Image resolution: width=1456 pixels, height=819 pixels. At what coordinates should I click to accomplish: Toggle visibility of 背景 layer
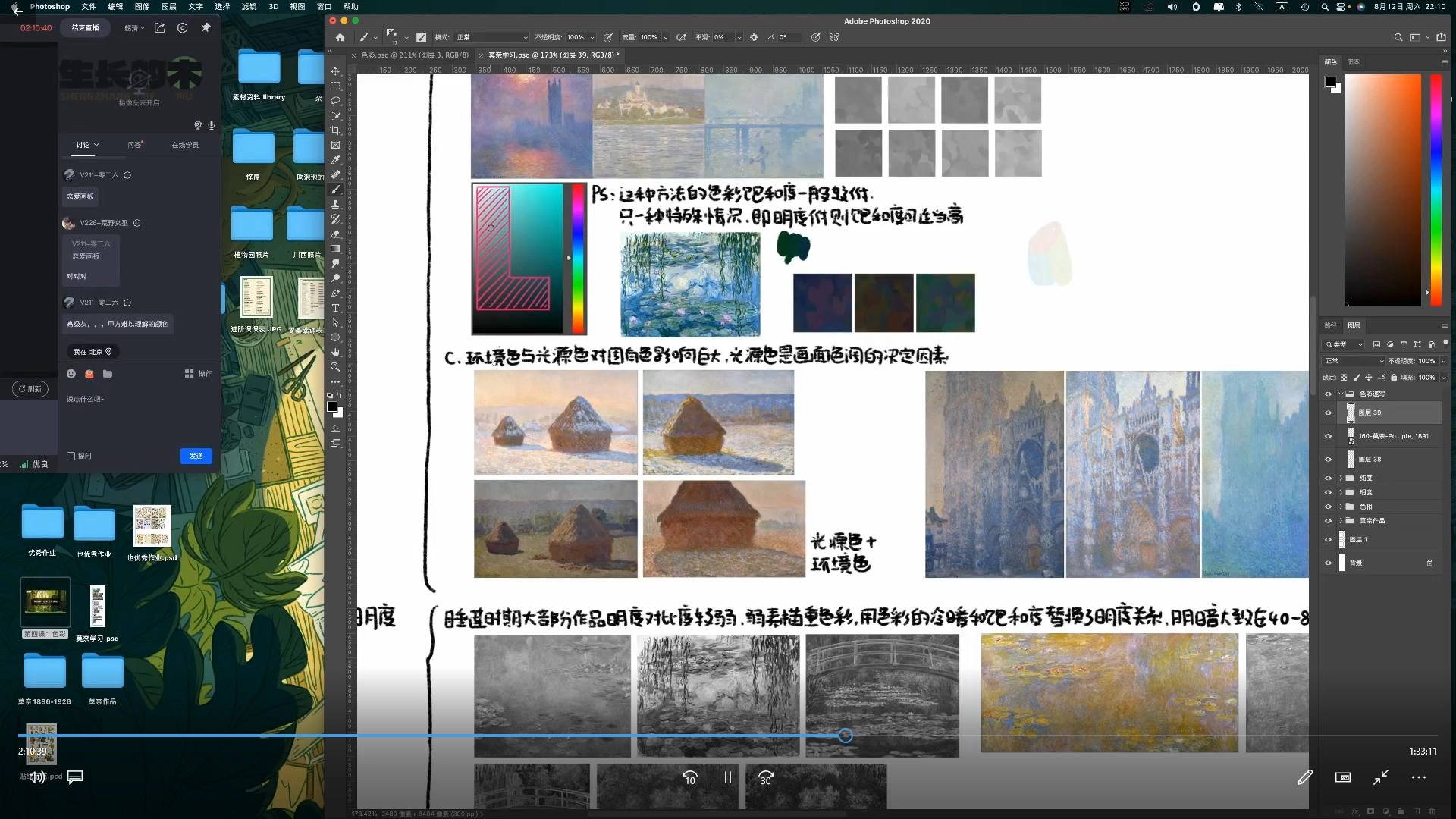point(1328,563)
